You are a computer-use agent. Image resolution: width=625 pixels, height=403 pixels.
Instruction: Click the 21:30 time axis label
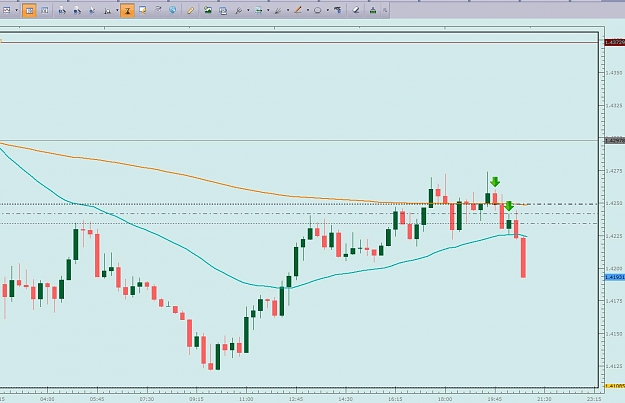point(544,399)
